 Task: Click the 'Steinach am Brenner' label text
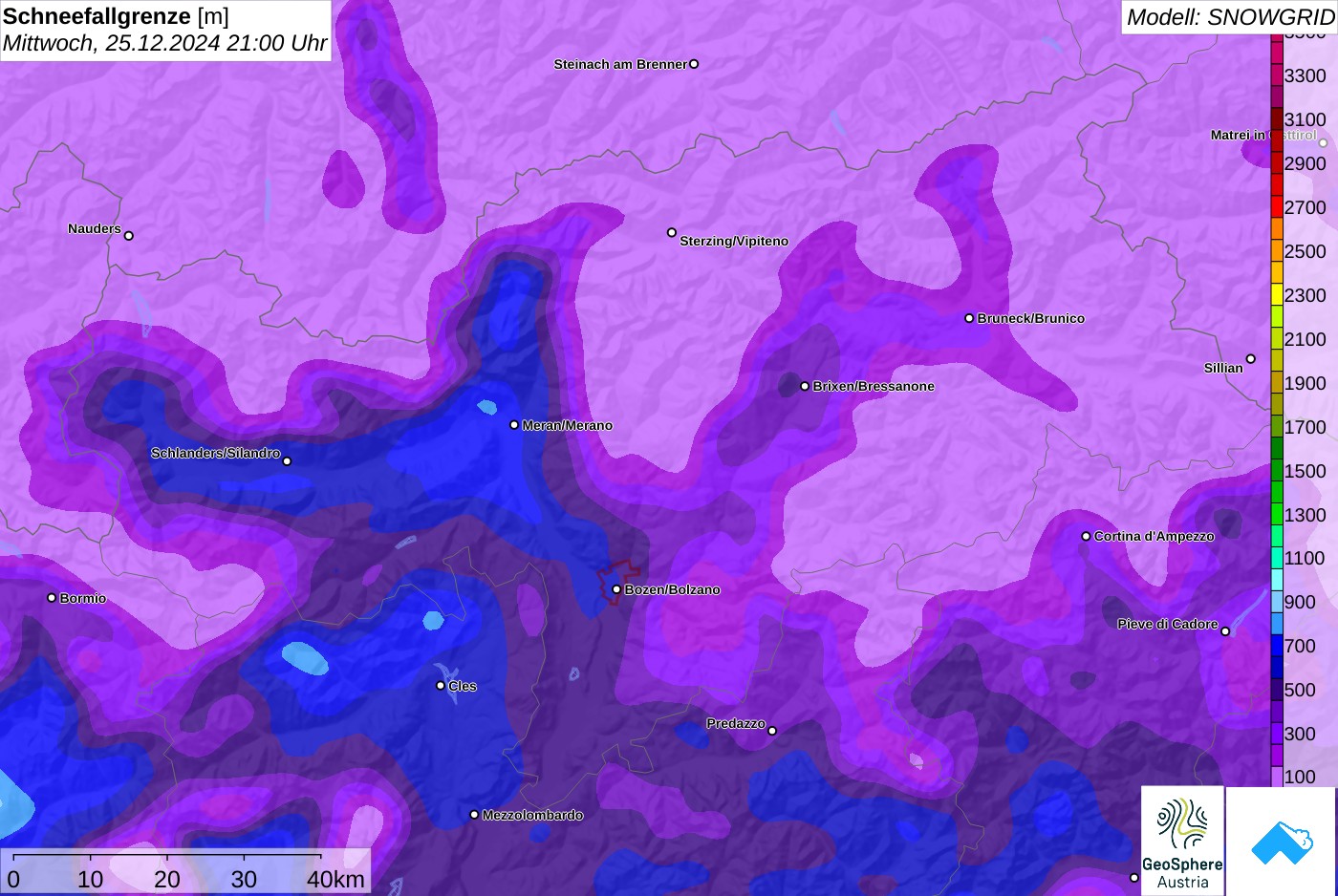(x=620, y=64)
